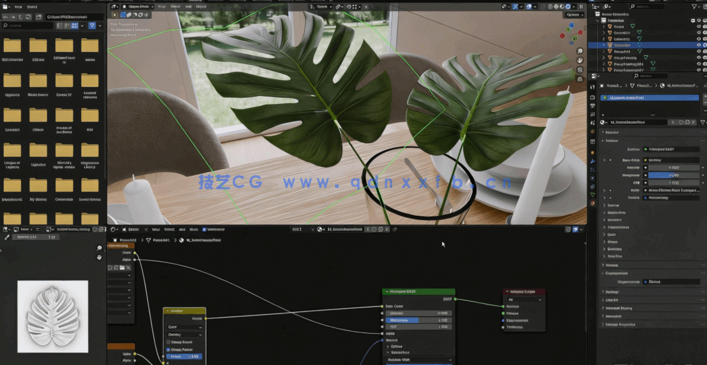Open the file browser View menu
Image resolution: width=707 pixels, height=365 pixels.
point(18,7)
